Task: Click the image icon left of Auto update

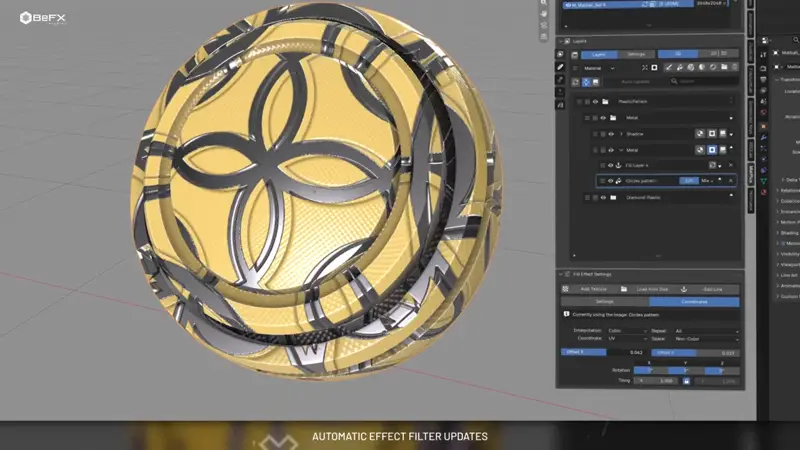Action: 595,82
